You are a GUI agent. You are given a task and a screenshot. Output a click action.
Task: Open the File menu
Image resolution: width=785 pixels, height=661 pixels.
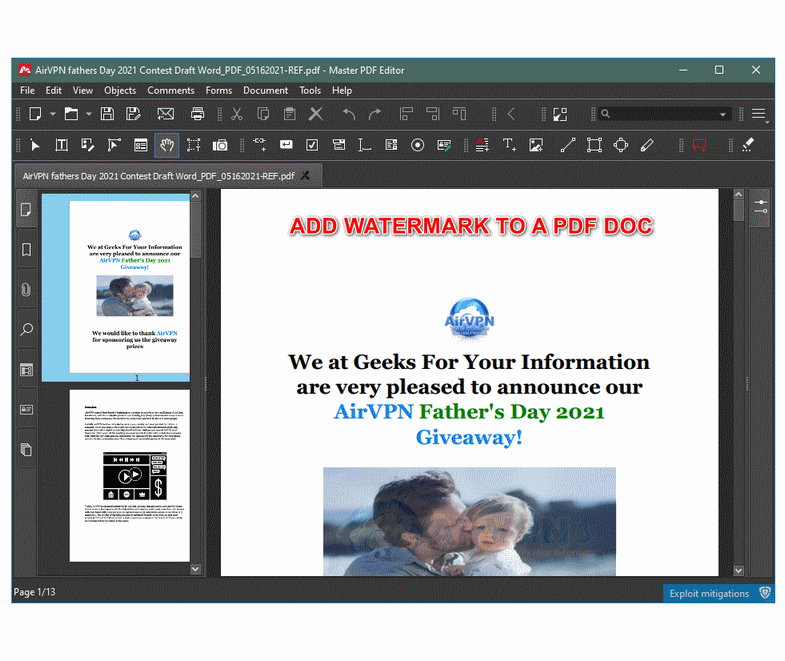click(28, 91)
